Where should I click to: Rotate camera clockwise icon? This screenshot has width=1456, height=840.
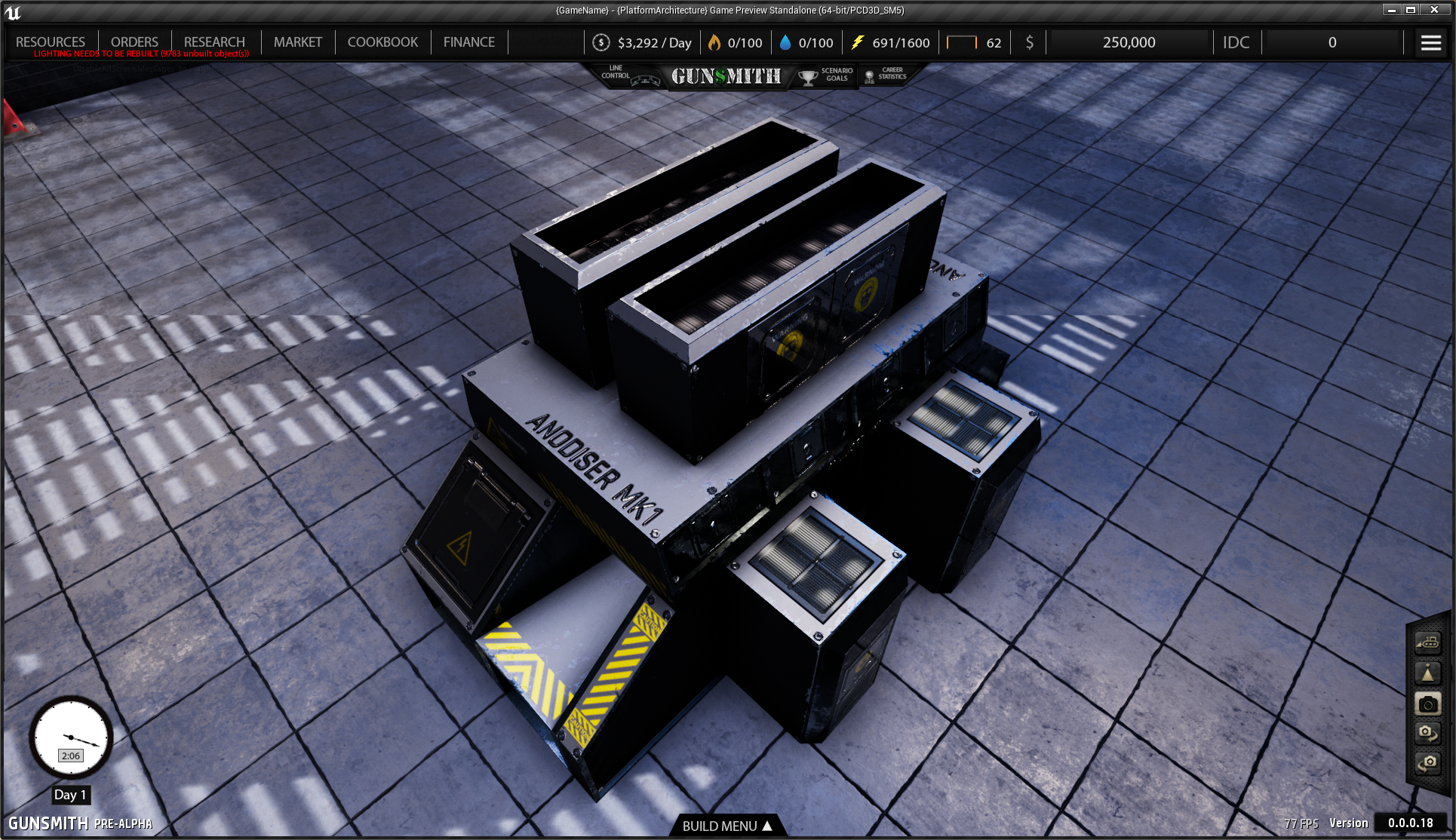click(x=1427, y=733)
